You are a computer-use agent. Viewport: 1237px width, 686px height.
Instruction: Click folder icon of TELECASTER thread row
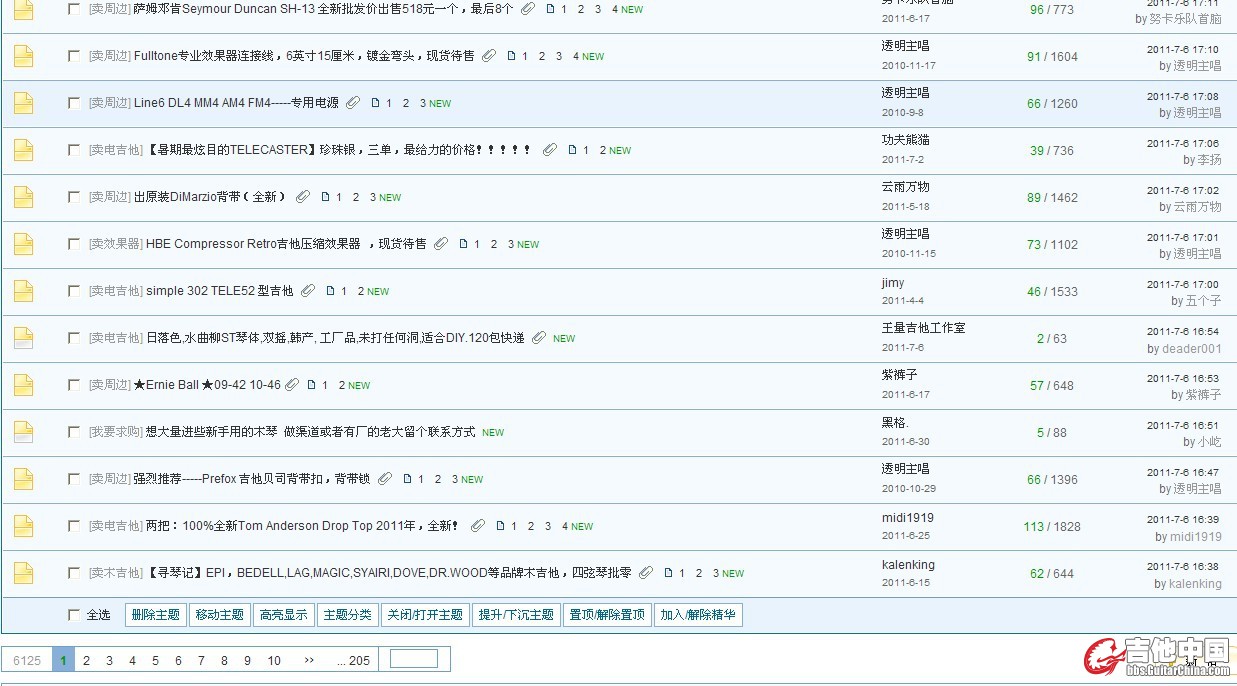[23, 150]
